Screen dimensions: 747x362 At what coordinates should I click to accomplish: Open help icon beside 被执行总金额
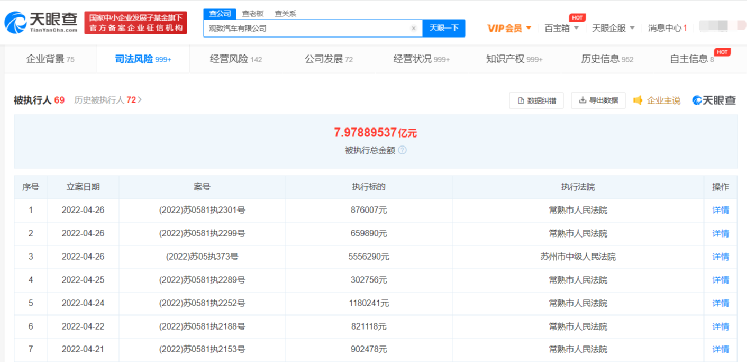tap(402, 150)
